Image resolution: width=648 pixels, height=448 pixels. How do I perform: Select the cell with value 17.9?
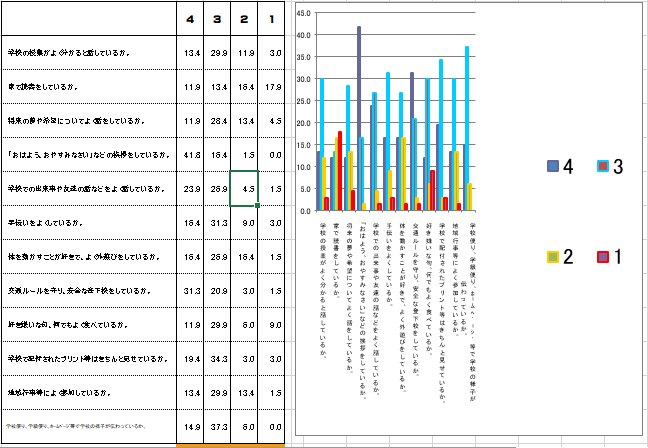tap(273, 87)
